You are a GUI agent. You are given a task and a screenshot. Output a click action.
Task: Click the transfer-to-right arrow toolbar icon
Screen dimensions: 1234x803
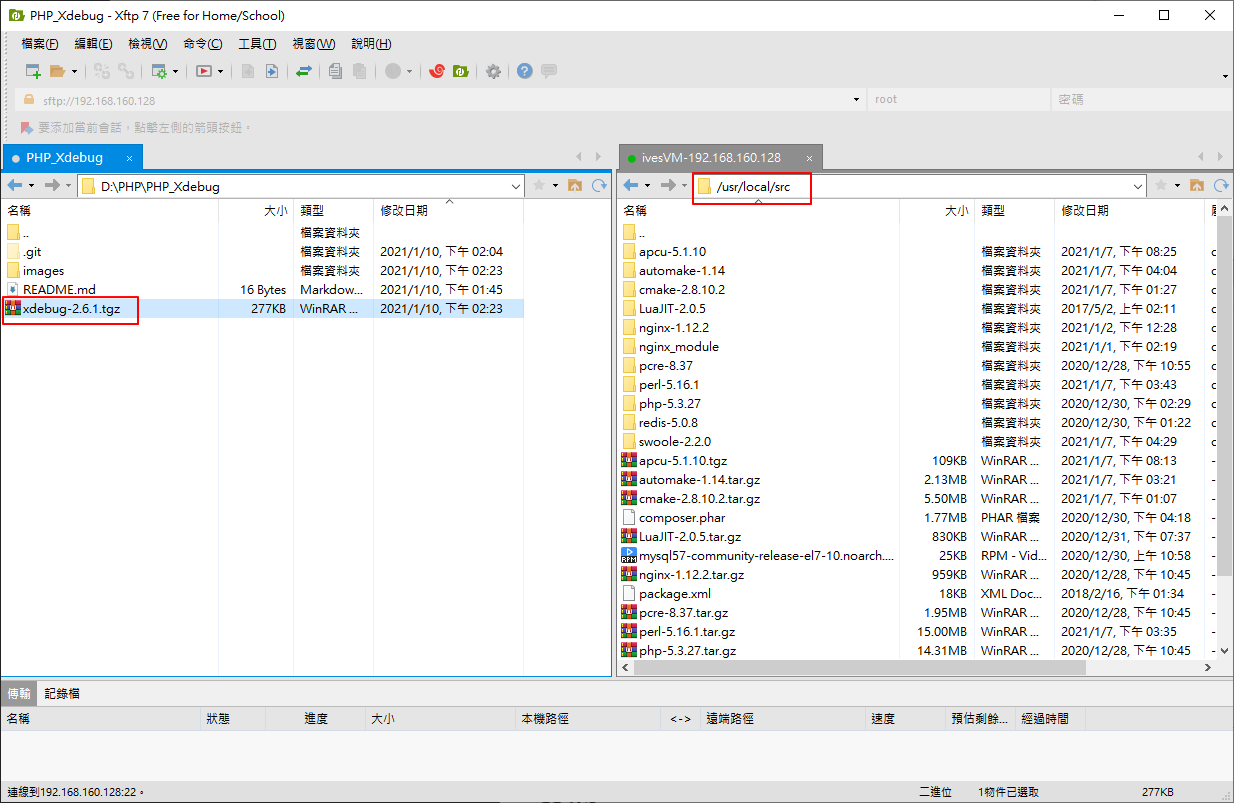[x=271, y=71]
